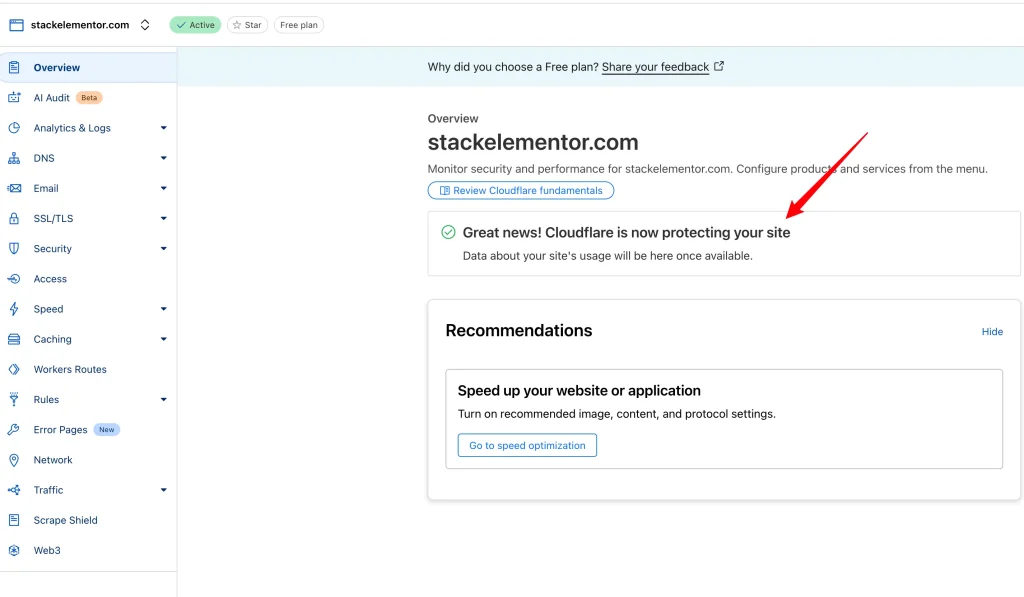Click the Recommendations heading
Image resolution: width=1024 pixels, height=597 pixels.
(519, 331)
